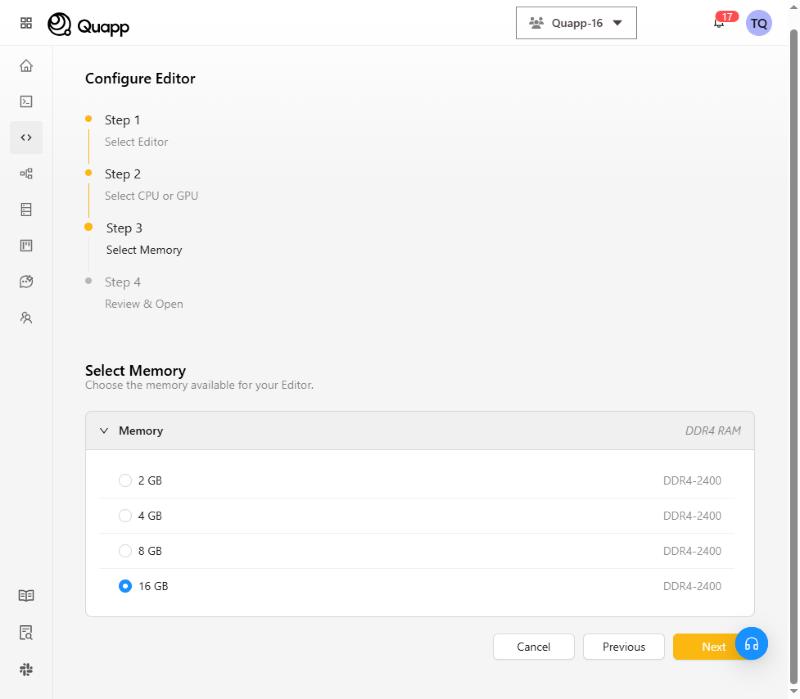The width and height of the screenshot is (800, 699).
Task: Select the 2 GB memory option
Action: 125,481
